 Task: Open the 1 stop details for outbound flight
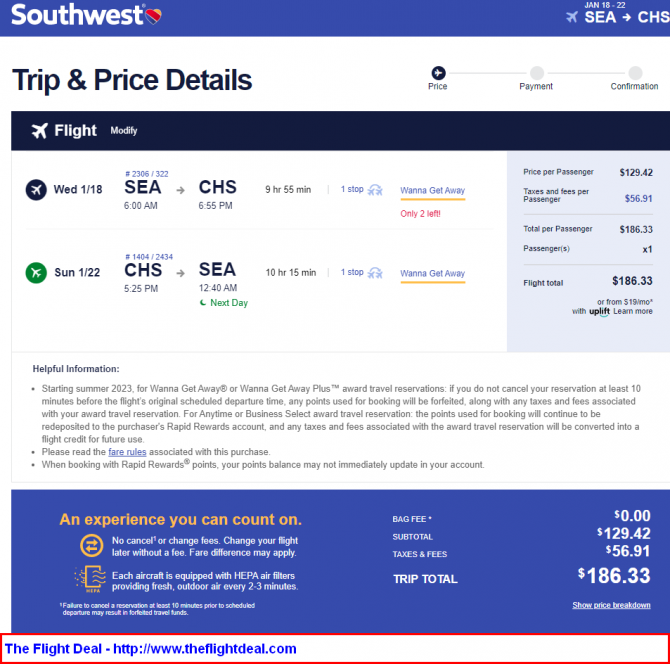pos(352,189)
